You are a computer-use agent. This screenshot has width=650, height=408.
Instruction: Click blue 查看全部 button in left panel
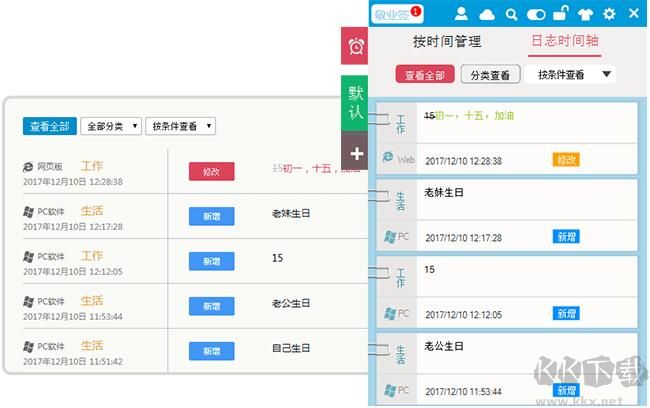(x=50, y=126)
